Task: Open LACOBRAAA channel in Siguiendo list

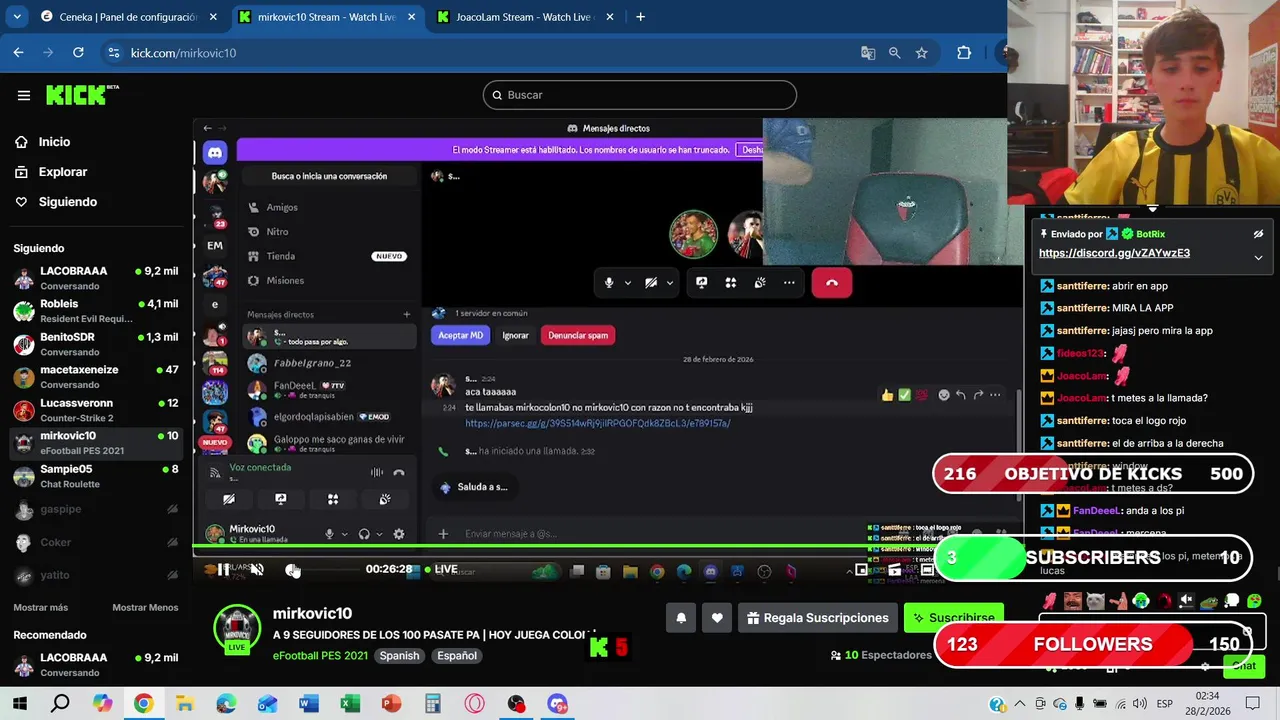Action: tap(96, 278)
